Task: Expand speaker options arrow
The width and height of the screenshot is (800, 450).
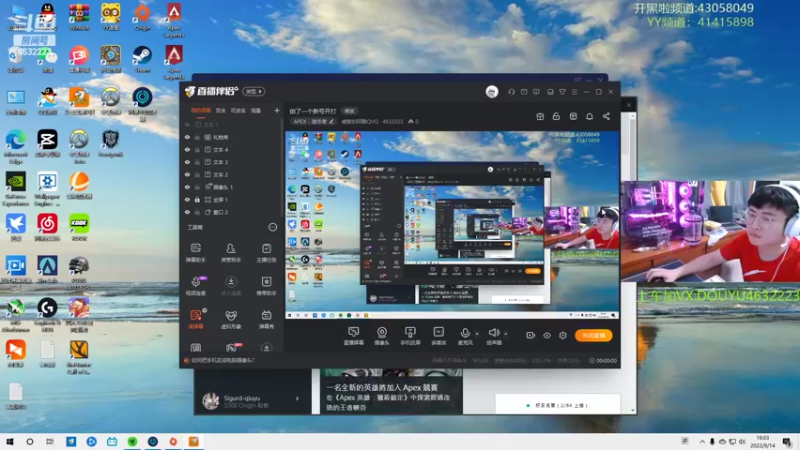Action: click(506, 334)
